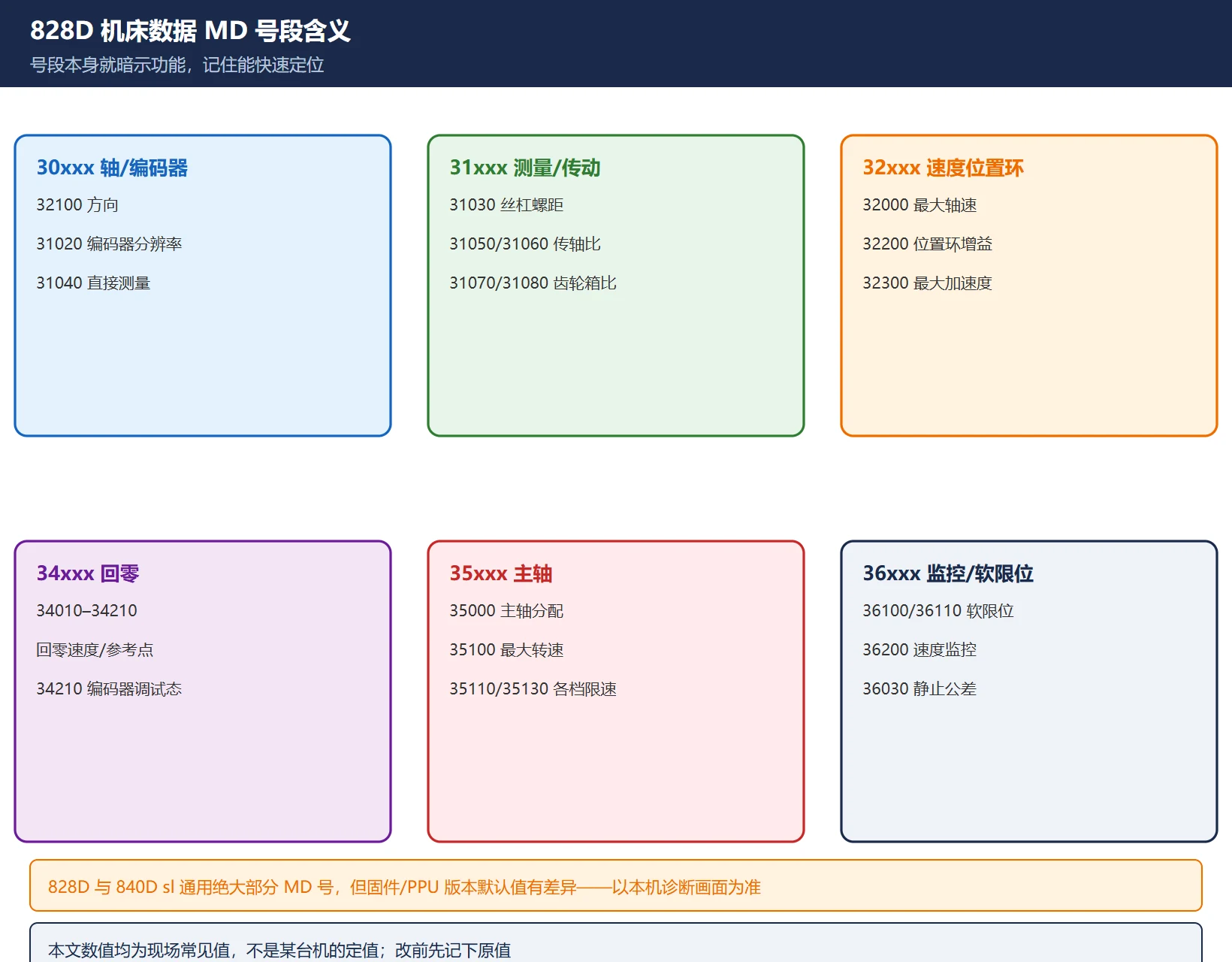Click the note "本文数值均为现场常见值"
Viewport: 1232px width, 962px height.
pyautogui.click(x=616, y=944)
